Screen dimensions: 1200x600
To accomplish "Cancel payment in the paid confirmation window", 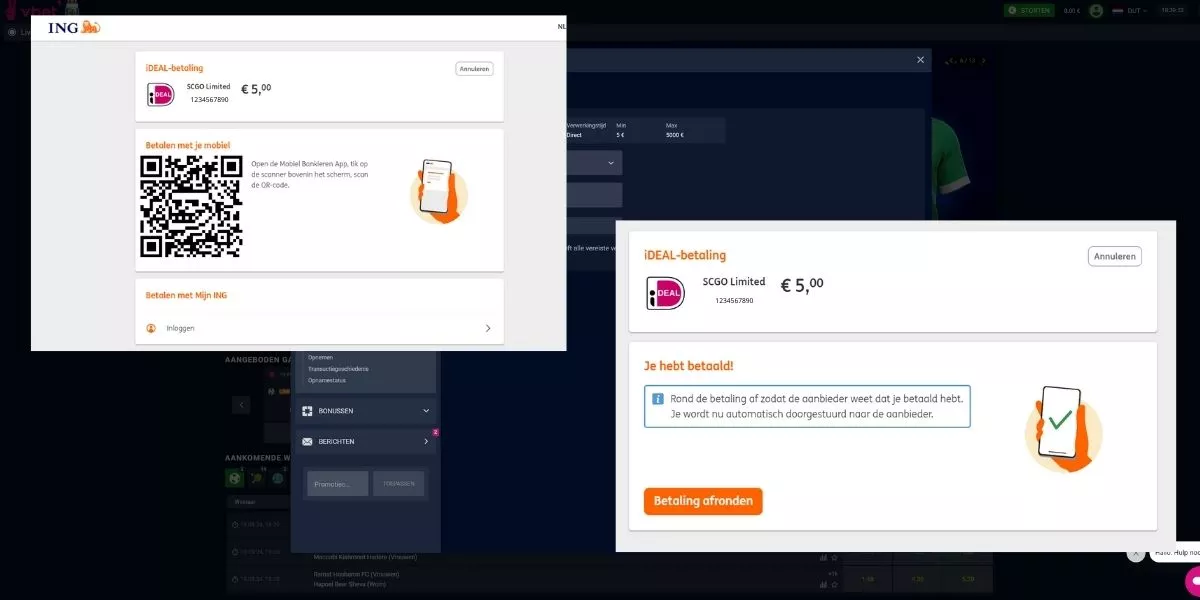I will (1115, 257).
